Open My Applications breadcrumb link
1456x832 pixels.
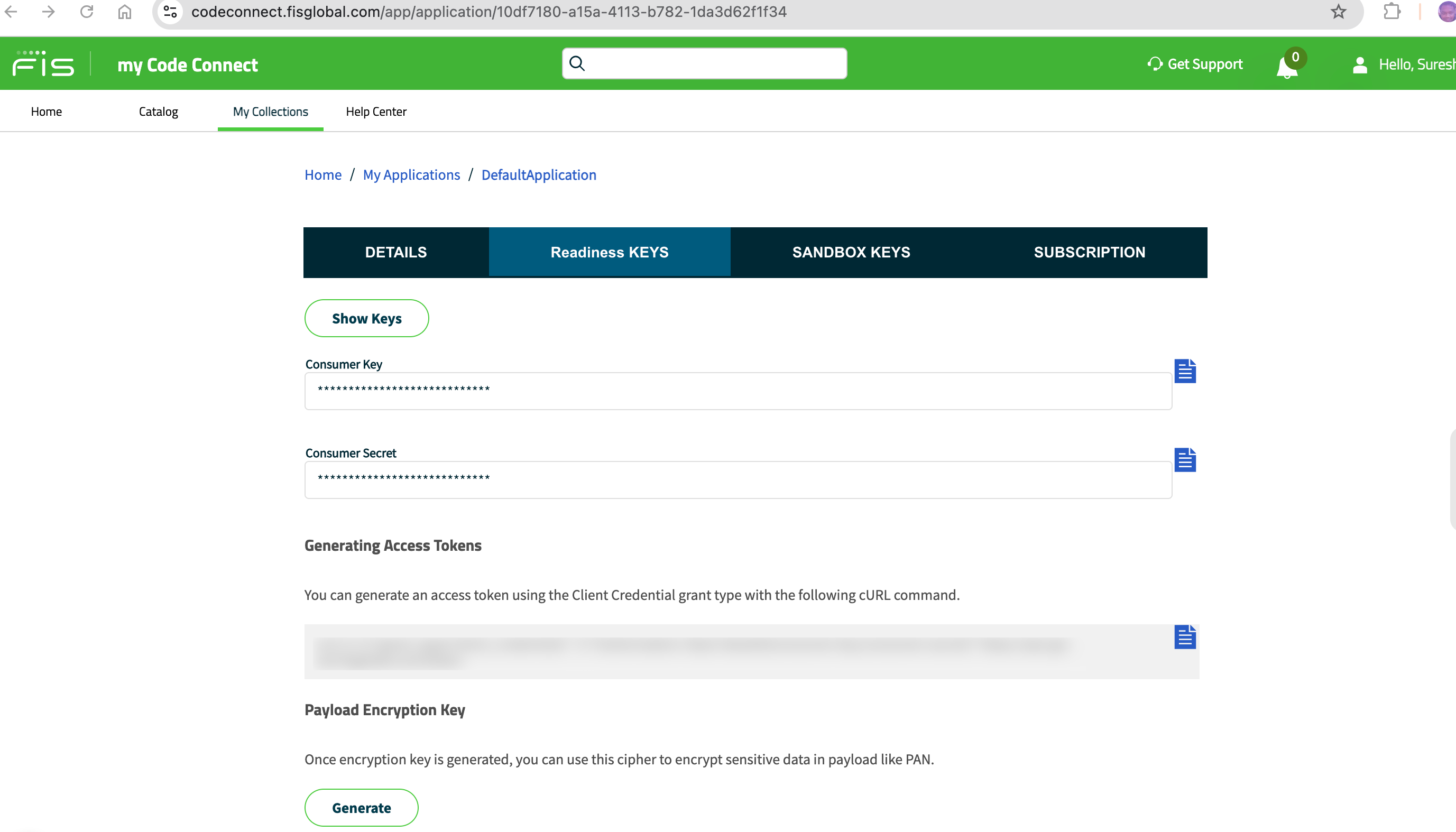click(x=411, y=174)
